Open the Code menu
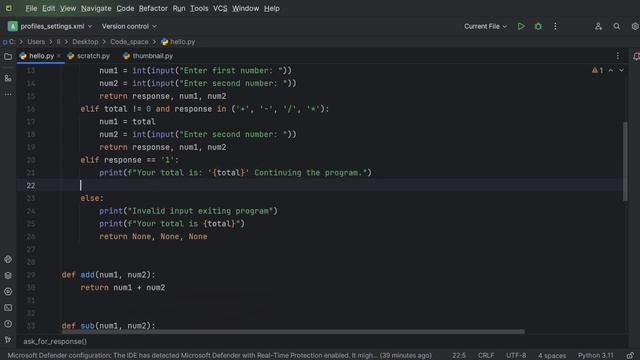This screenshot has height=360, width=640. (x=125, y=8)
